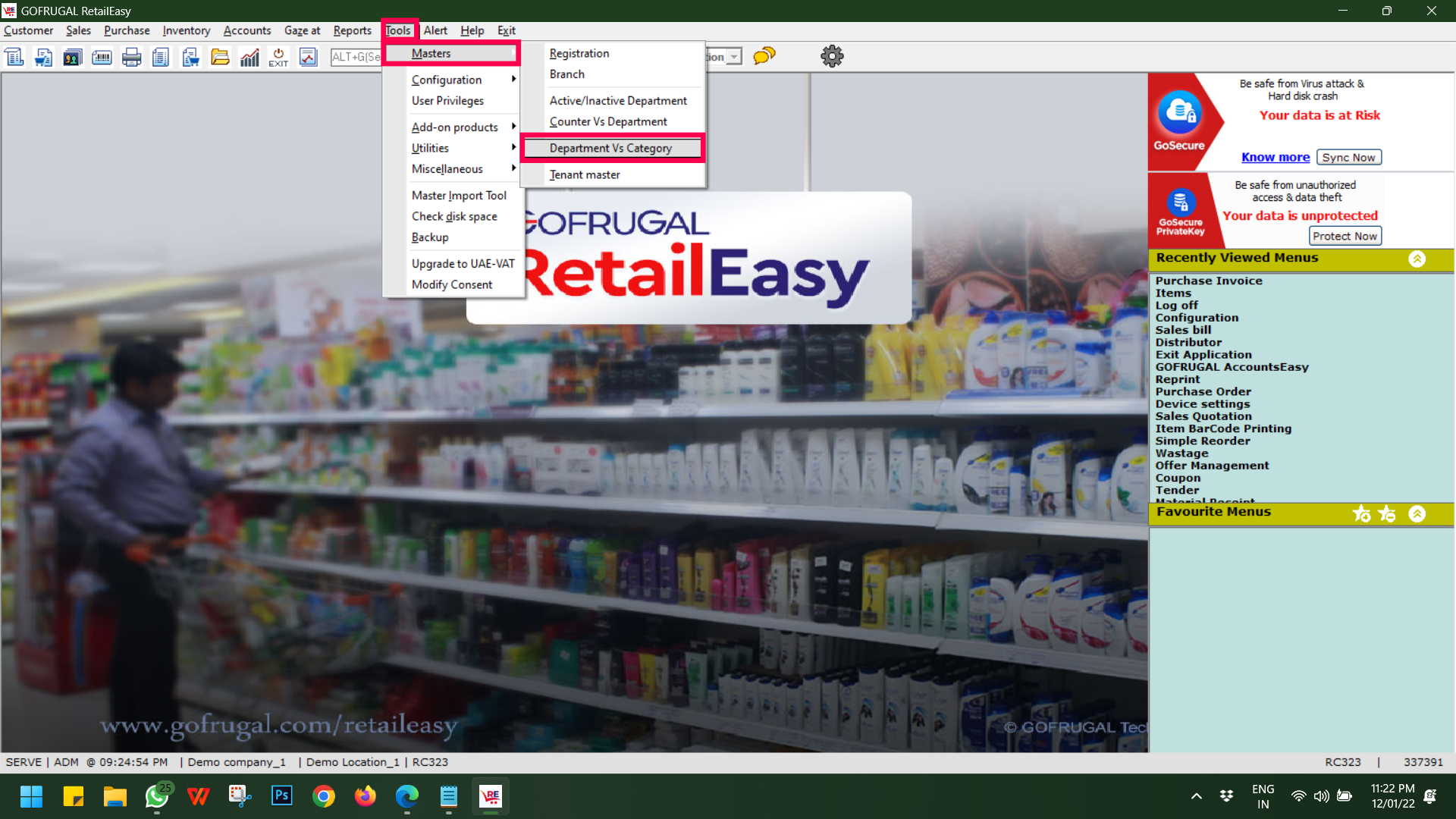1456x819 pixels.
Task: Open the toolbar combo box dropdown arrow
Action: point(734,57)
